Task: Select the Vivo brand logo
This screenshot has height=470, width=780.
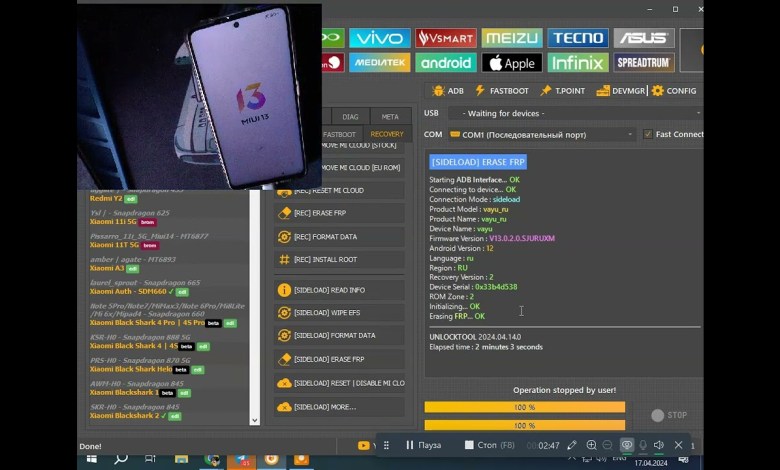Action: [x=380, y=38]
